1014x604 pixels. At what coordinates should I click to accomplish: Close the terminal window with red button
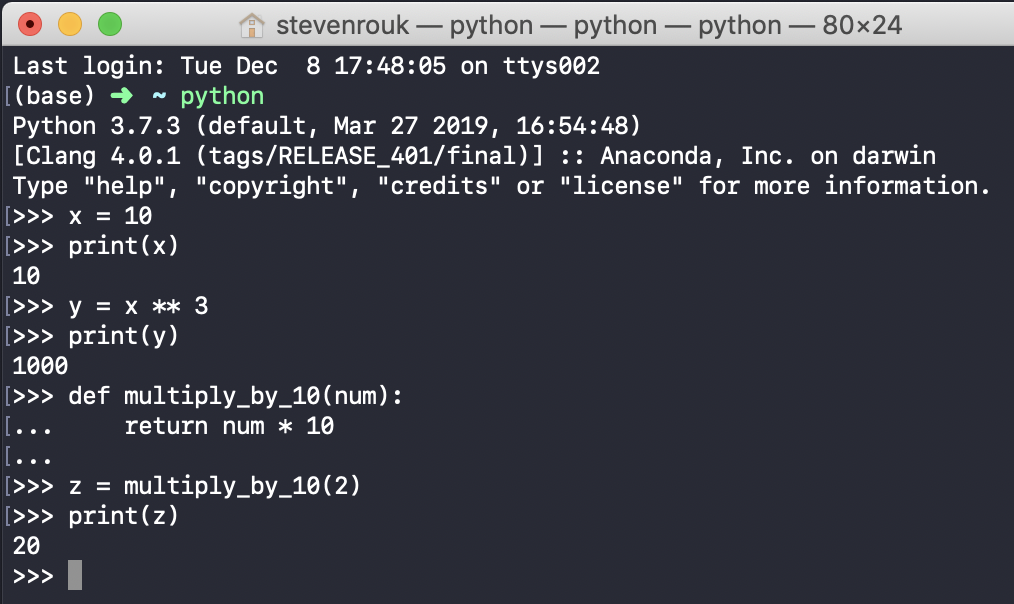point(30,25)
